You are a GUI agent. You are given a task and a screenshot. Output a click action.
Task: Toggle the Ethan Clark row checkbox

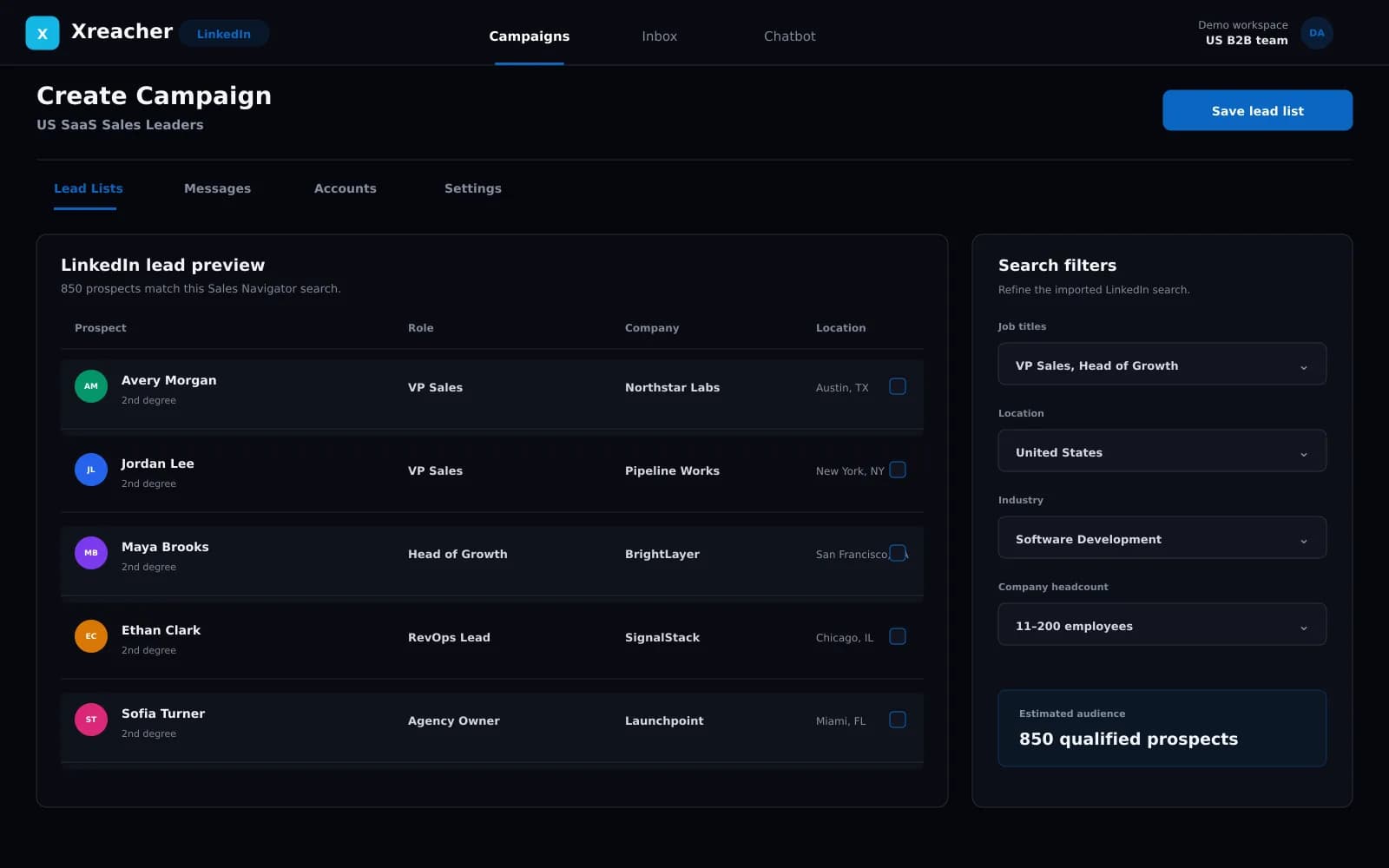[x=898, y=636]
